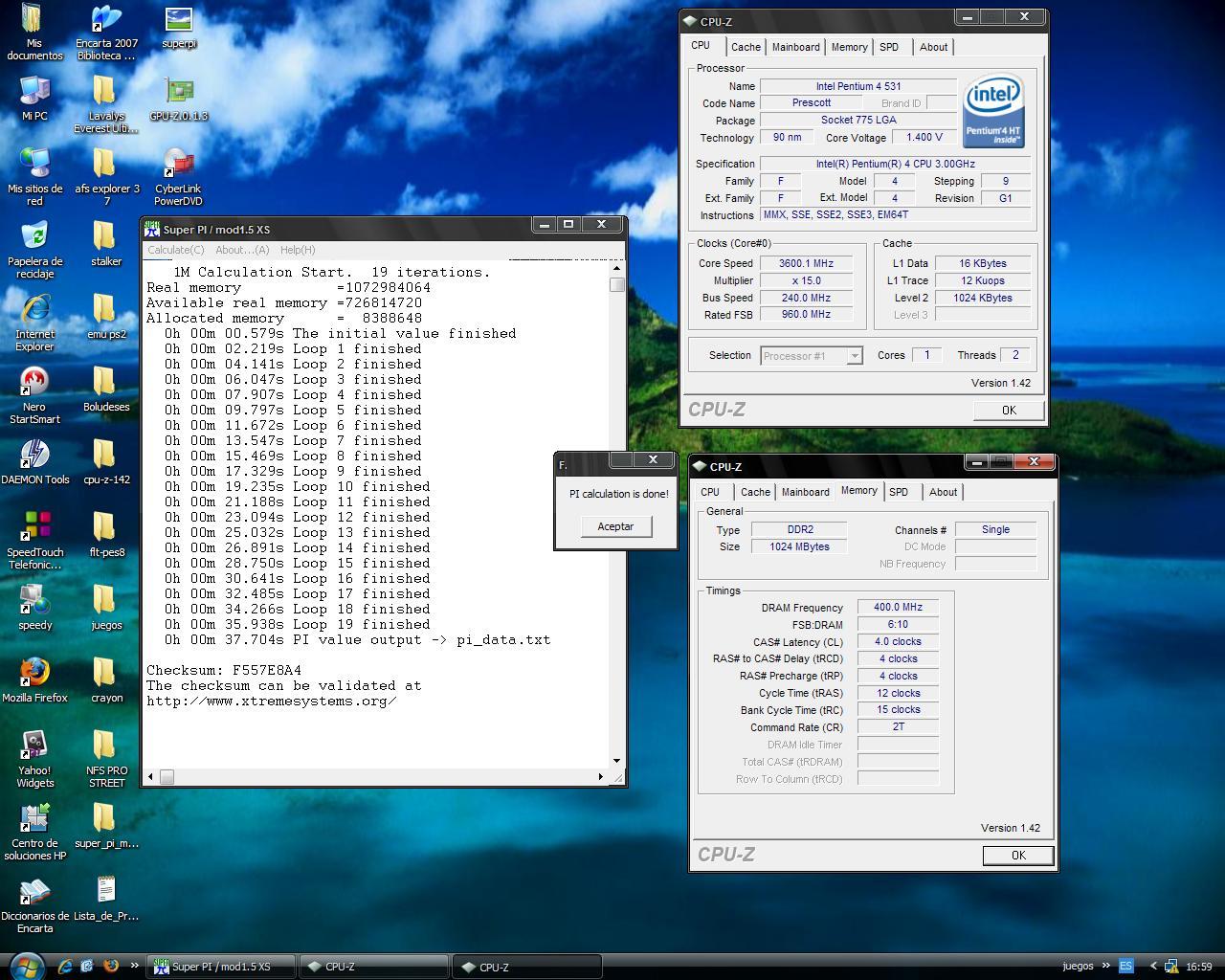Open the Help(H) menu in Super PI
The image size is (1225, 980).
click(x=298, y=250)
